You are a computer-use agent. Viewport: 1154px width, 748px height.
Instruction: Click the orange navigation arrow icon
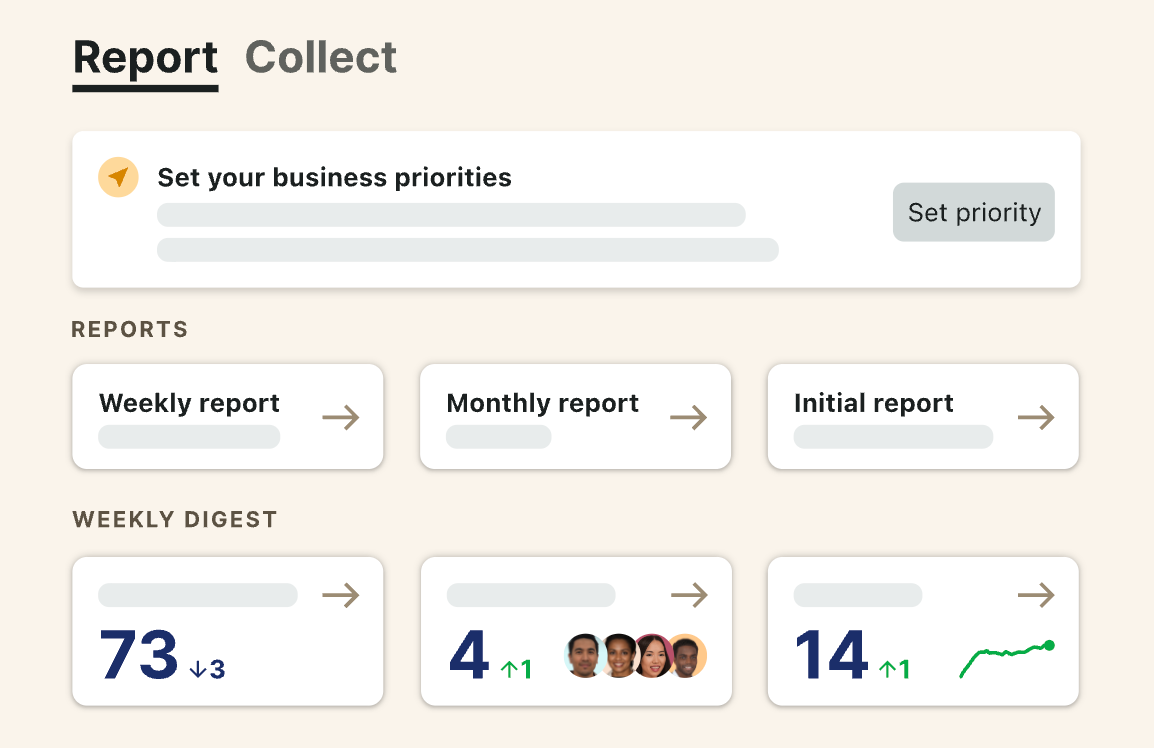coord(118,178)
